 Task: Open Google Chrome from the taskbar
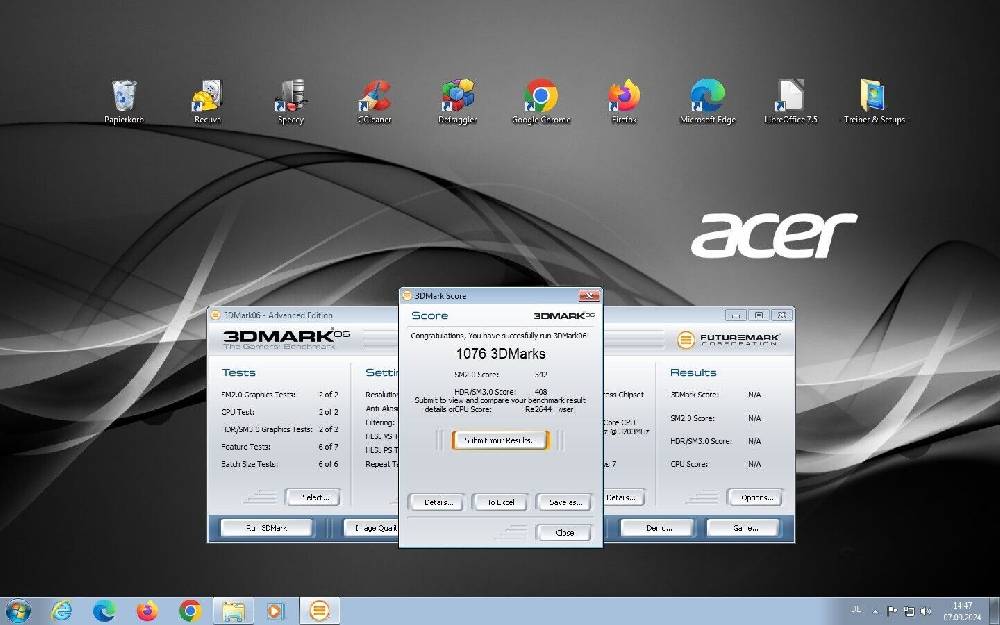coord(190,611)
